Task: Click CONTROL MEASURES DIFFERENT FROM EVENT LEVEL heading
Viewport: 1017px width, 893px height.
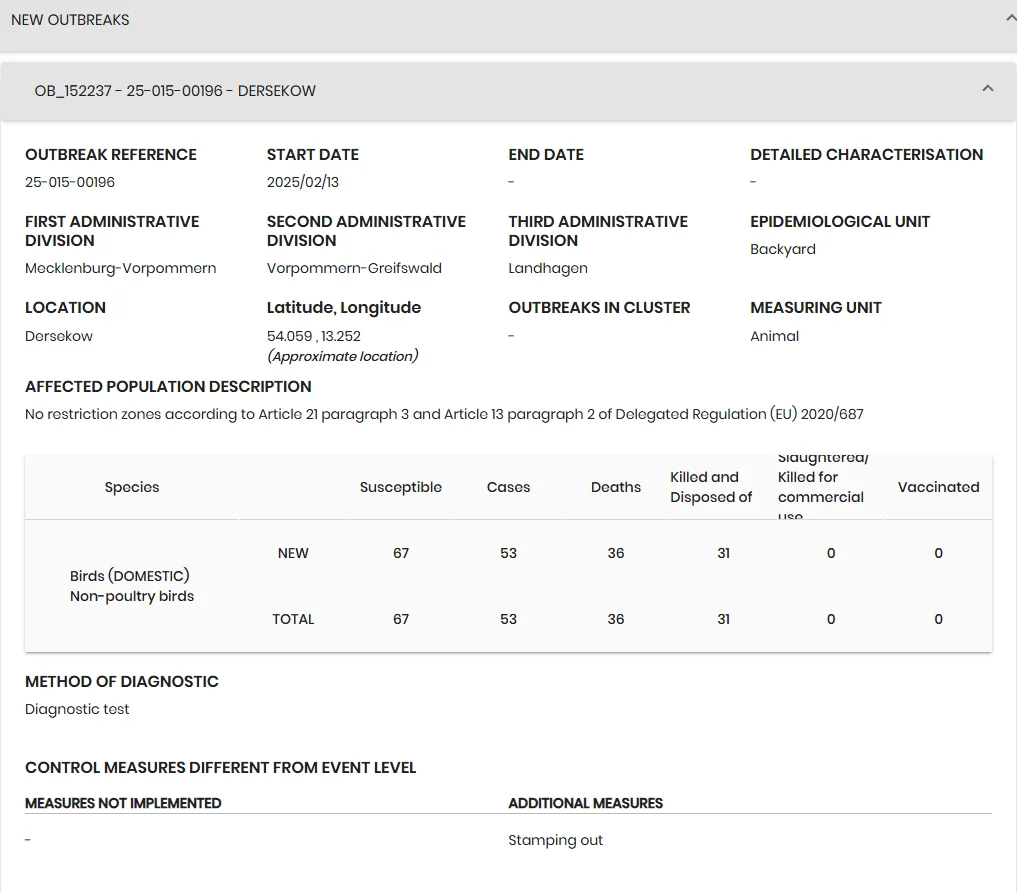Action: [x=221, y=768]
